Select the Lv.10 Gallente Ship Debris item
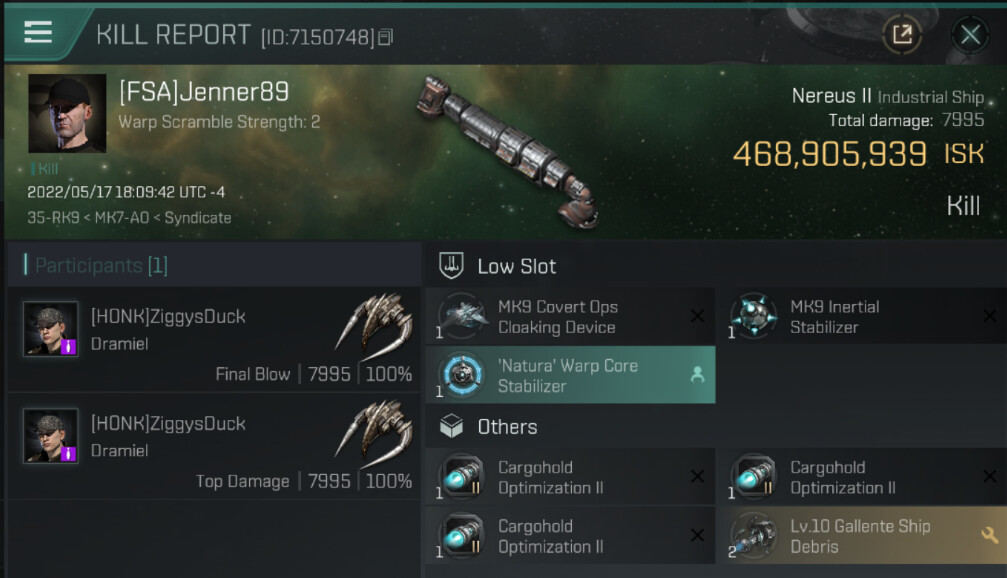 pyautogui.click(x=862, y=536)
